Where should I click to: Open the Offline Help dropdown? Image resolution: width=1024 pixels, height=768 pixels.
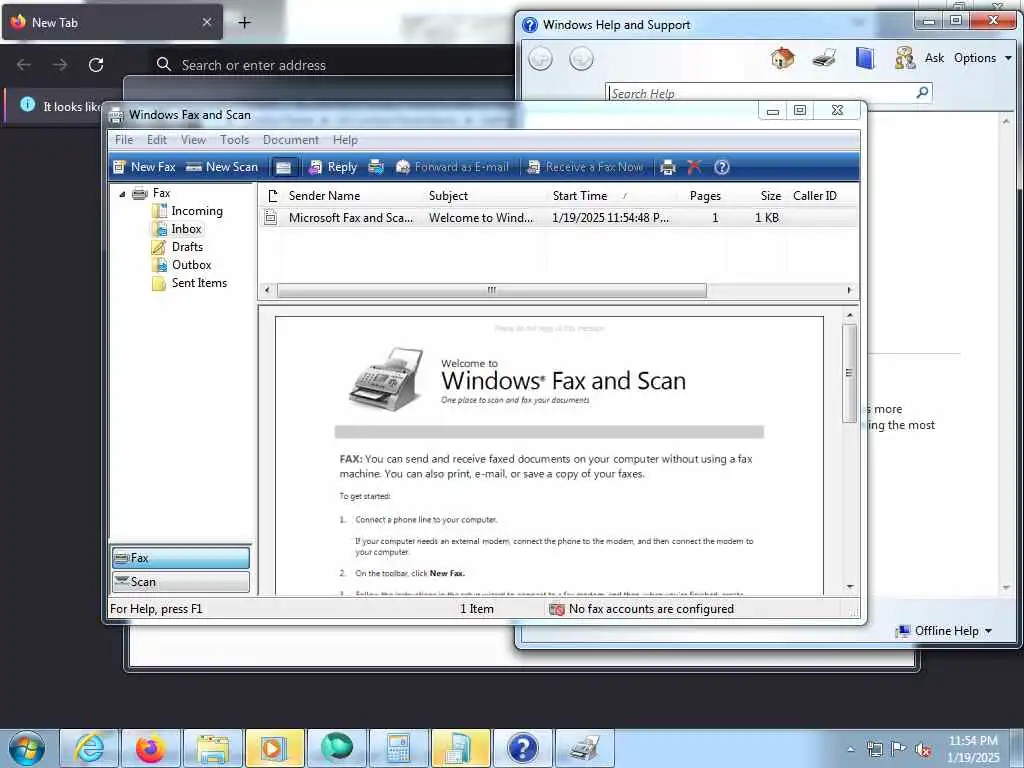(x=944, y=631)
